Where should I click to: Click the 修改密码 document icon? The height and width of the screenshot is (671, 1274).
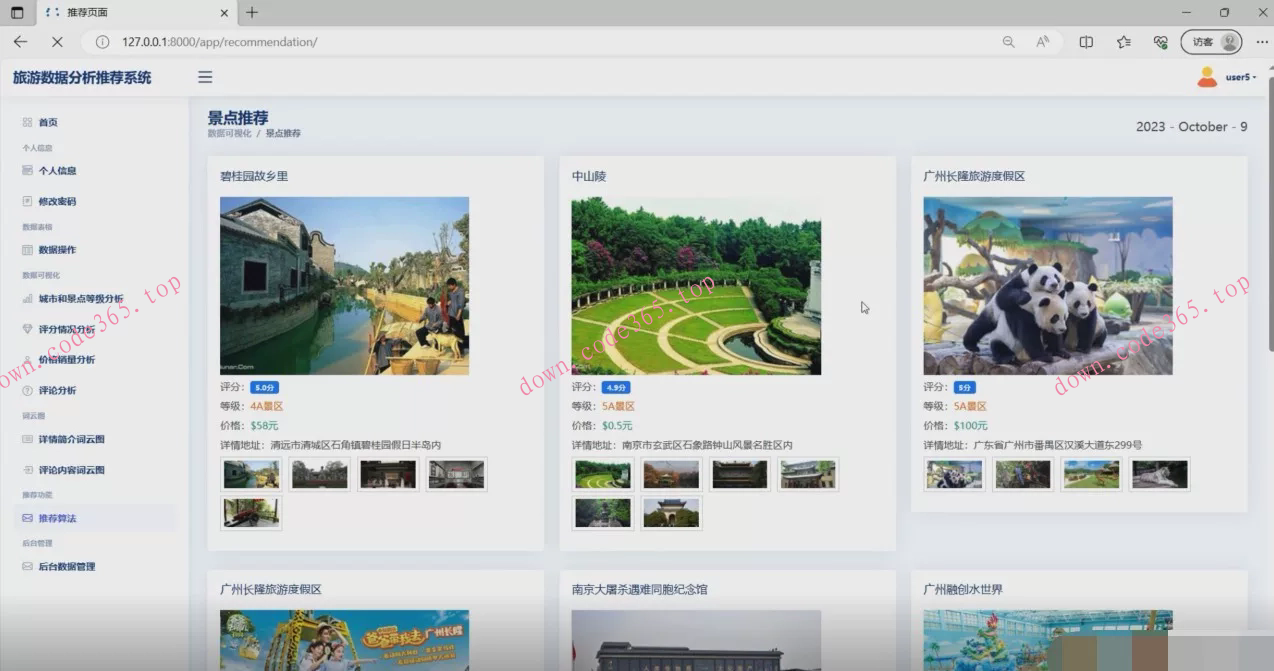coord(27,201)
